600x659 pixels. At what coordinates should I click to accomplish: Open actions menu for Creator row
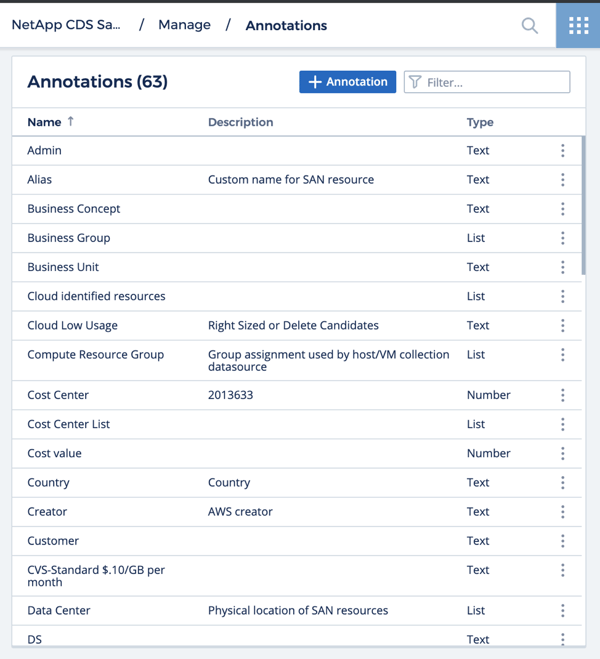coord(562,511)
